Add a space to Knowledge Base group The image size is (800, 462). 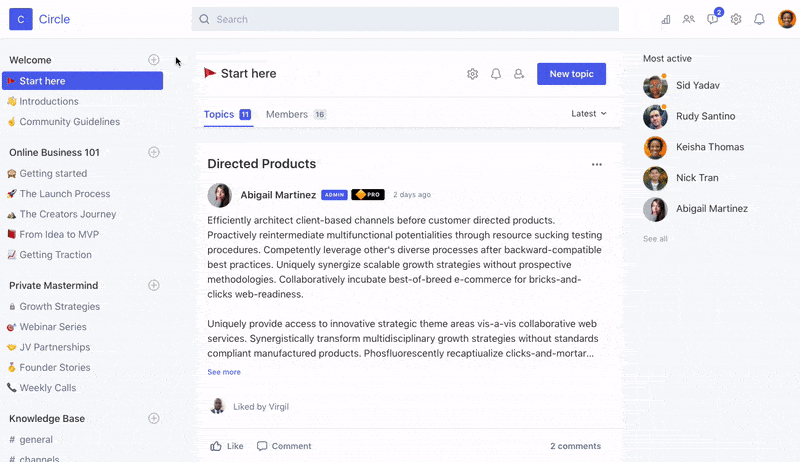pyautogui.click(x=154, y=418)
